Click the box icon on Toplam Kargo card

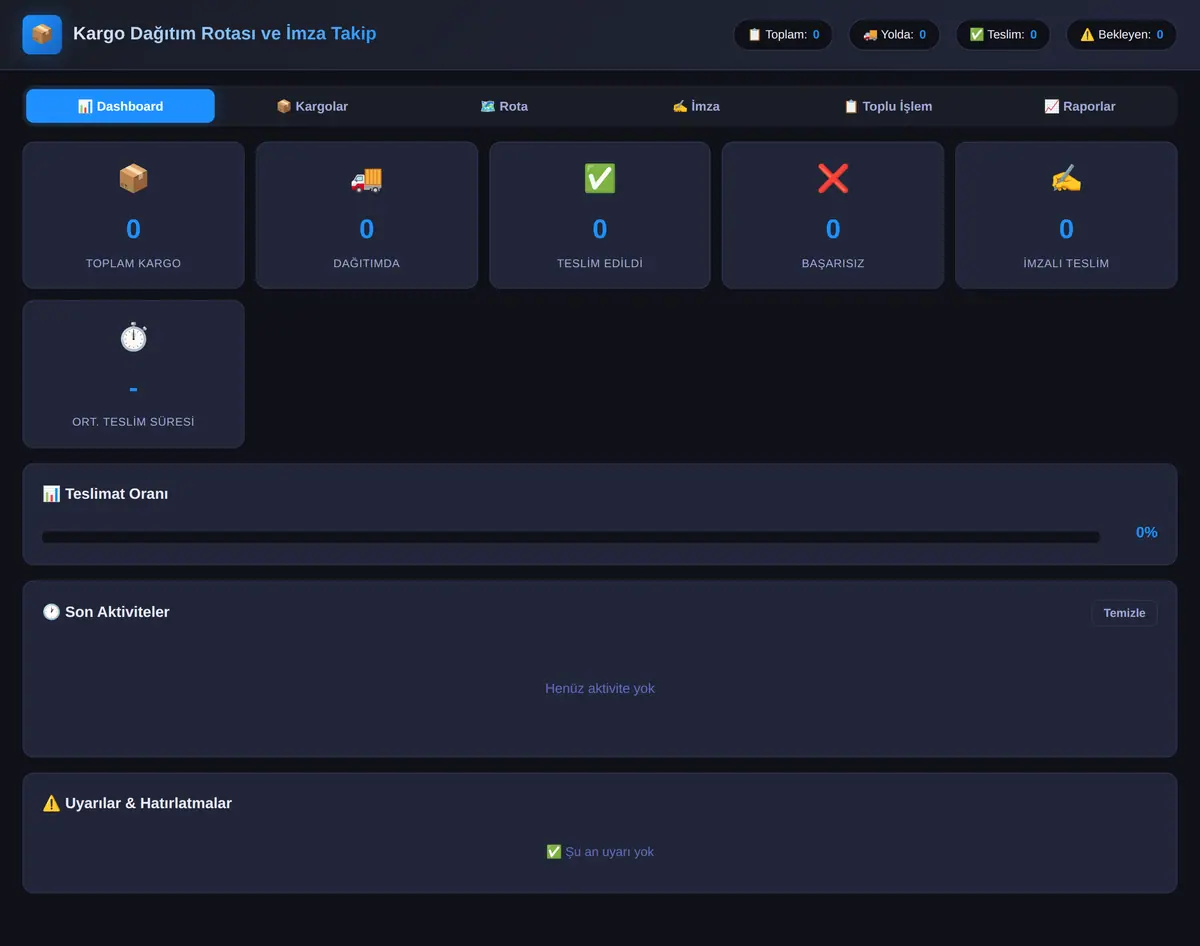coord(133,178)
